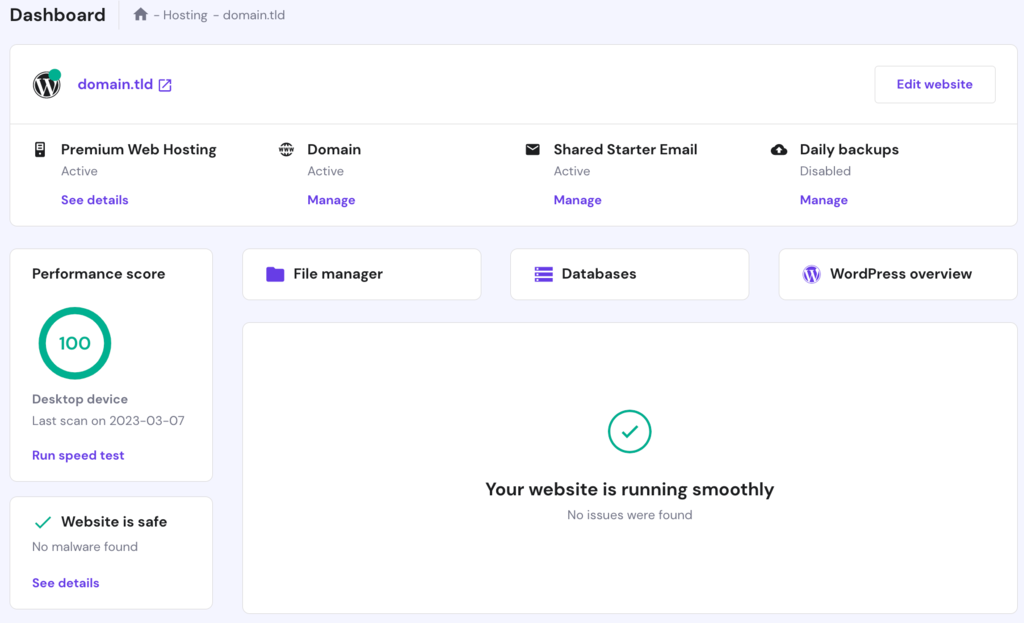Image resolution: width=1024 pixels, height=623 pixels.
Task: Click the home icon in the breadcrumb
Action: tap(140, 14)
